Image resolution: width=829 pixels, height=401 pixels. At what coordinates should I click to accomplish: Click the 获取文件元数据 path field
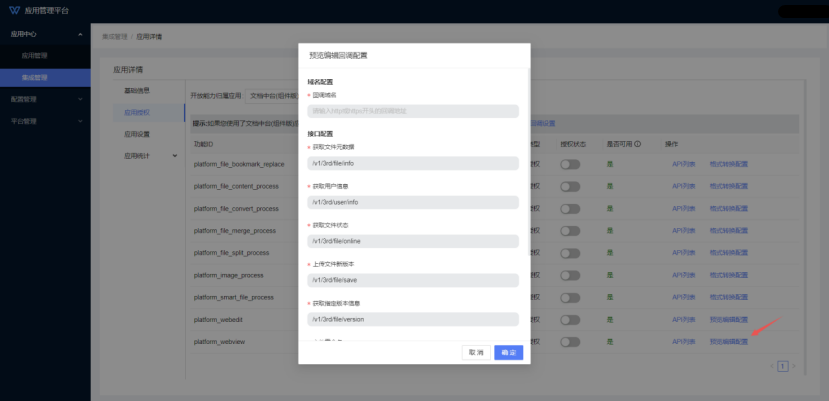pyautogui.click(x=413, y=163)
